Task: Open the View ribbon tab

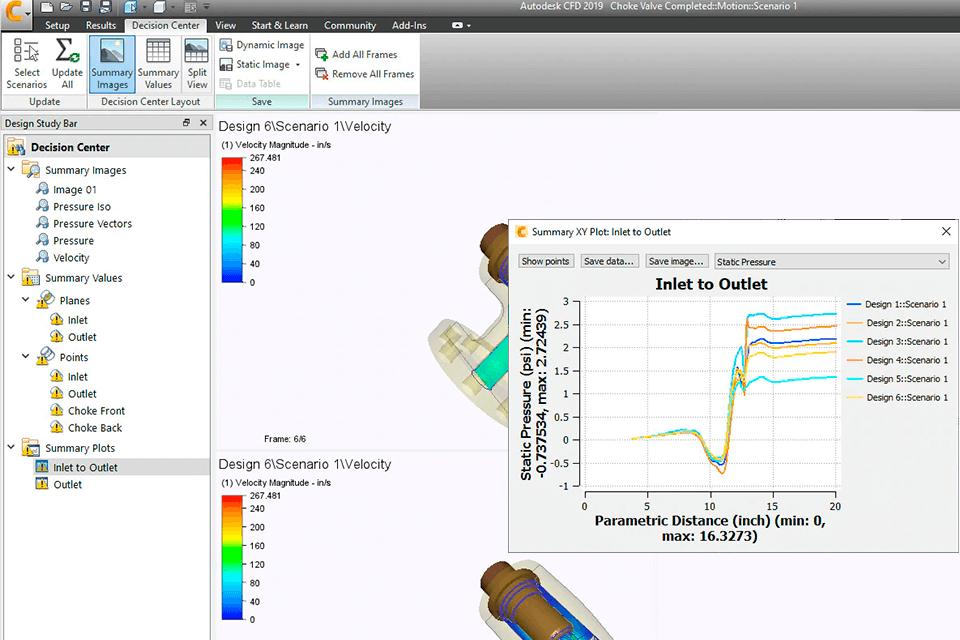Action: [225, 25]
